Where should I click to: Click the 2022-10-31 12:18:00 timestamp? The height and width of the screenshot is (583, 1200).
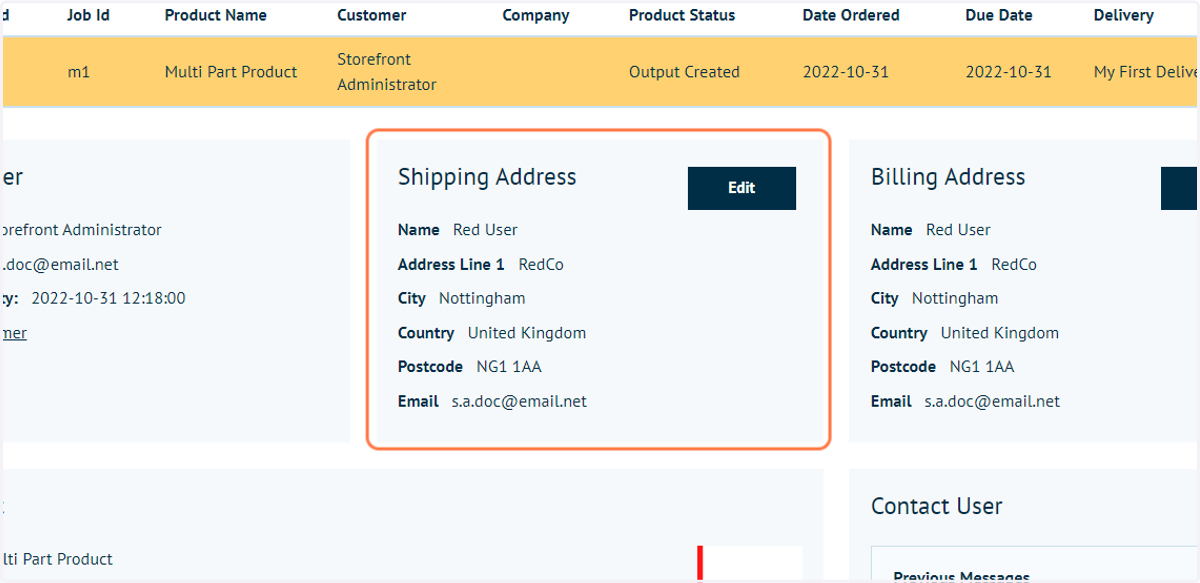tap(108, 298)
